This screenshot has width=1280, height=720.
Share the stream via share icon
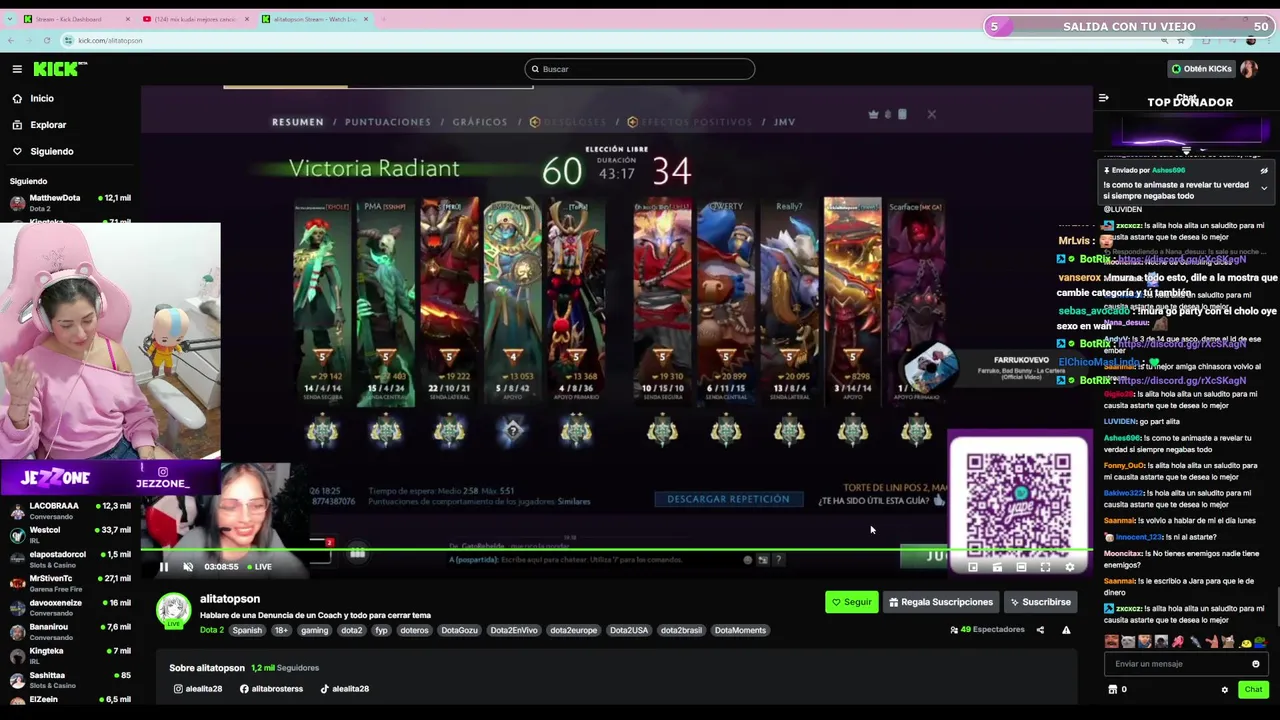coord(1040,630)
